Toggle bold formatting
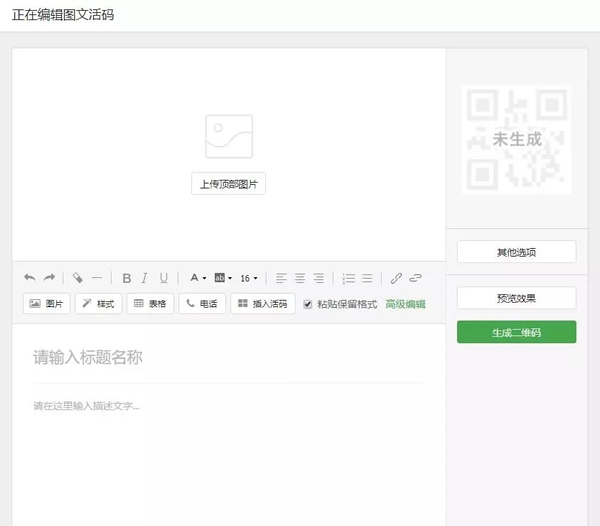This screenshot has height=526, width=600. 126,278
